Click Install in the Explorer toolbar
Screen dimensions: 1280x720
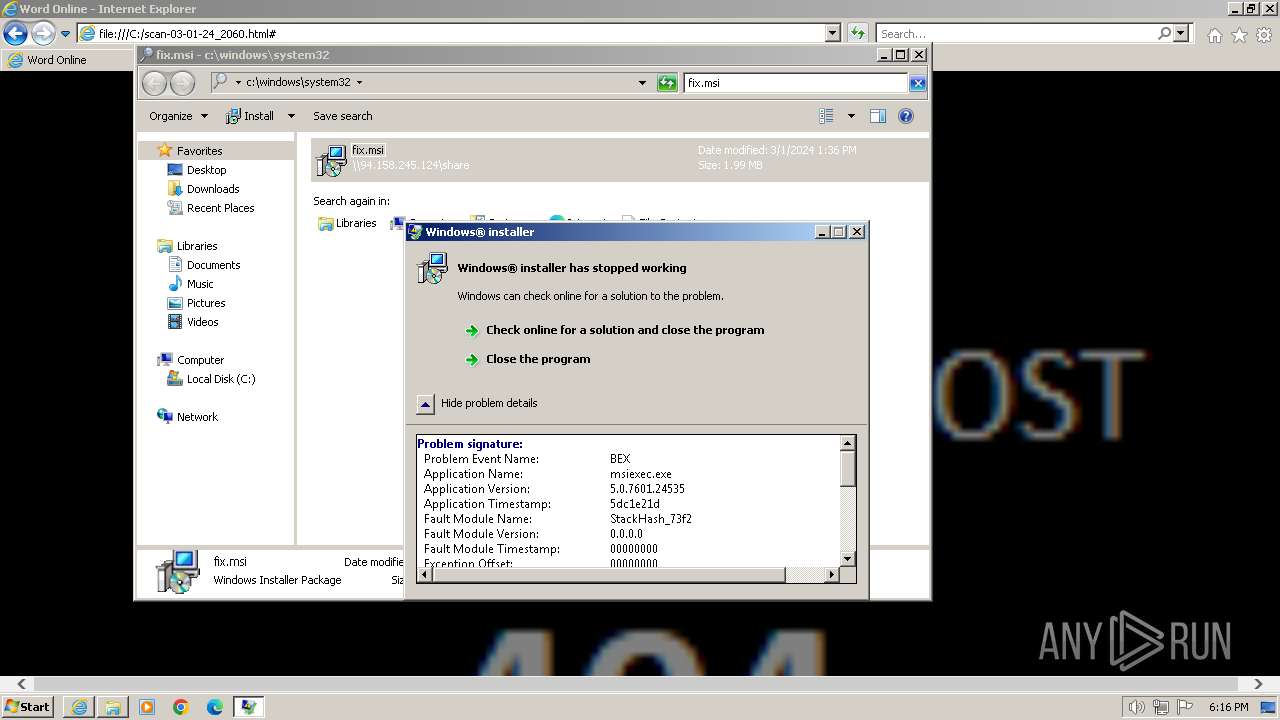(x=250, y=116)
